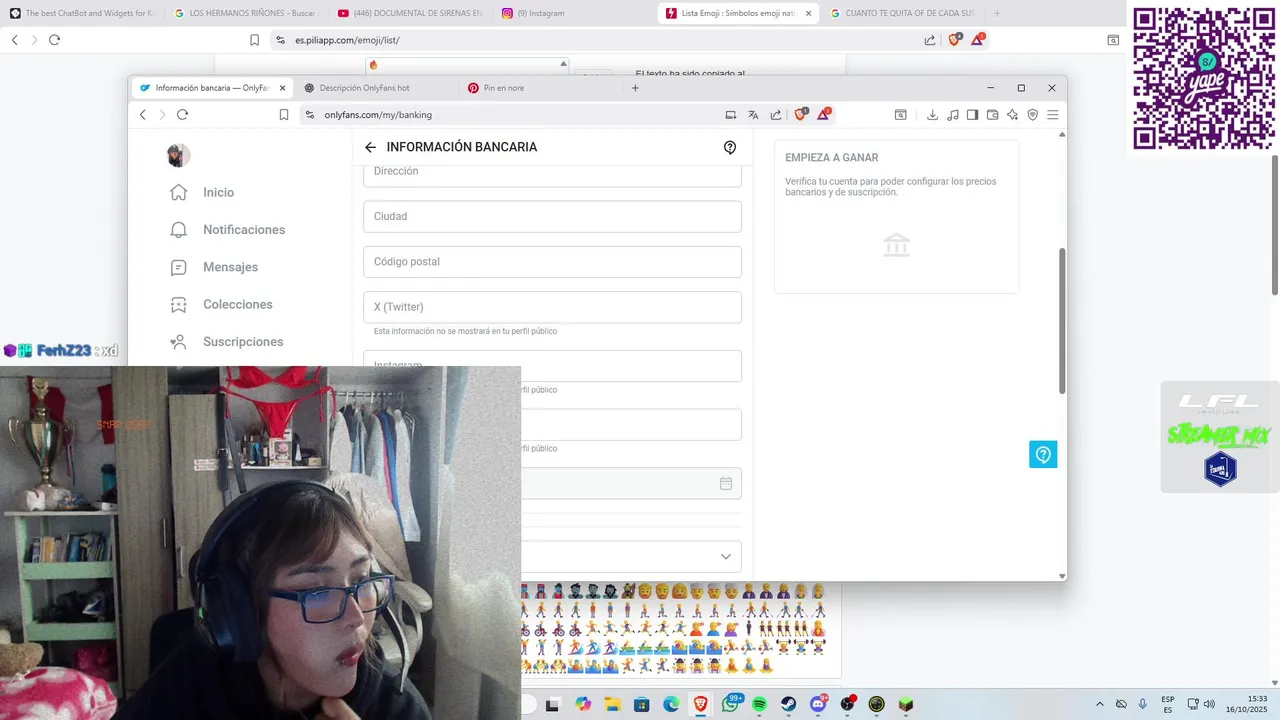
Task: Open the Brave VPN shield icon
Action: point(1033,115)
